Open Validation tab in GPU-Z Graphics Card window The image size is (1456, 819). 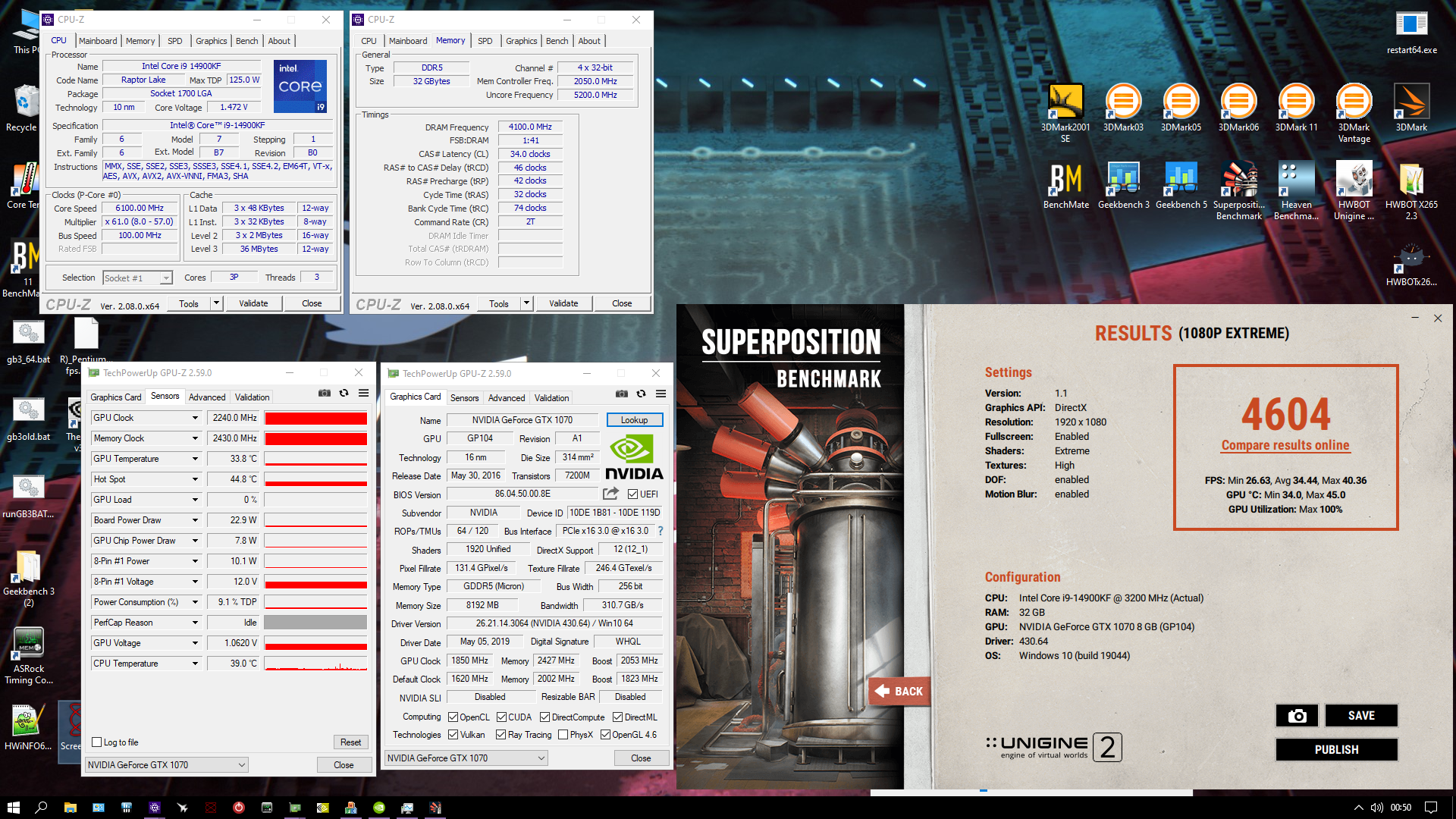pyautogui.click(x=551, y=397)
